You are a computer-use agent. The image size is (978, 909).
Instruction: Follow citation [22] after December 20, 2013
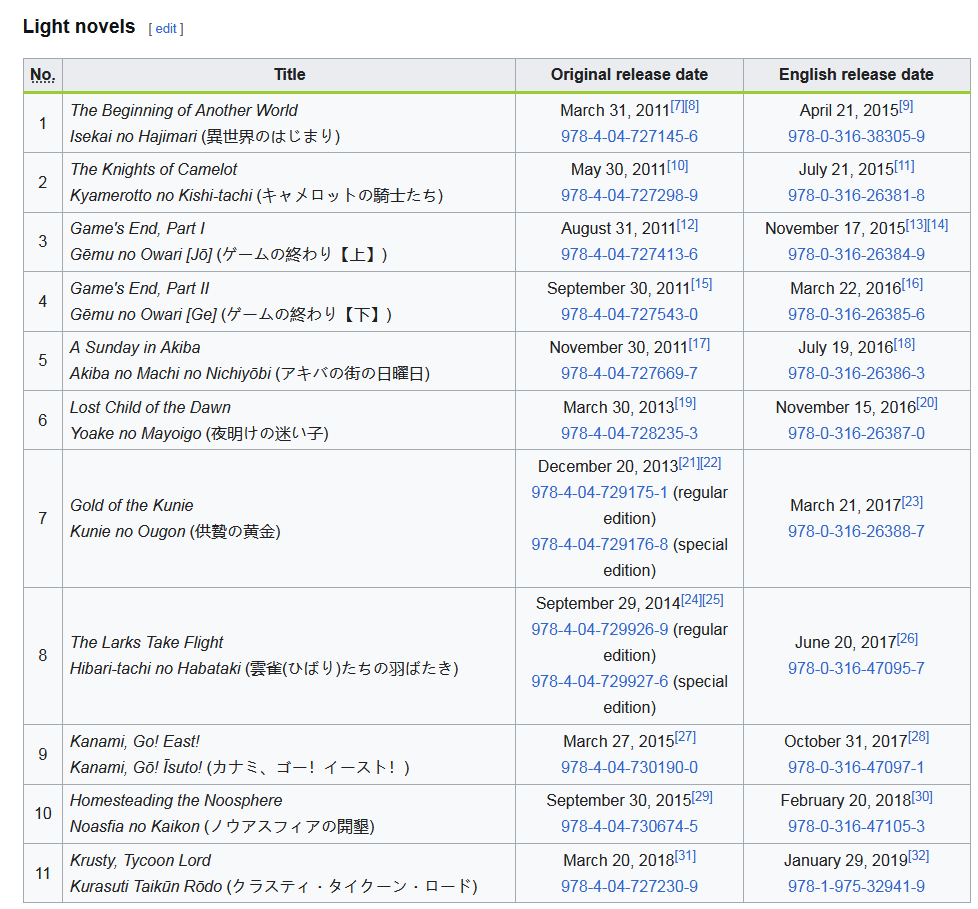point(711,462)
